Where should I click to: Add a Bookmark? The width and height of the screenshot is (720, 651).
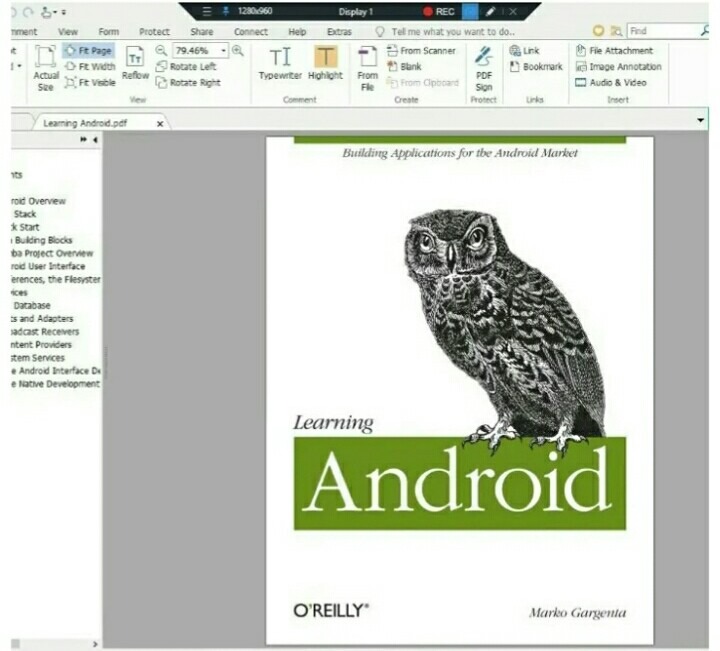tap(536, 67)
